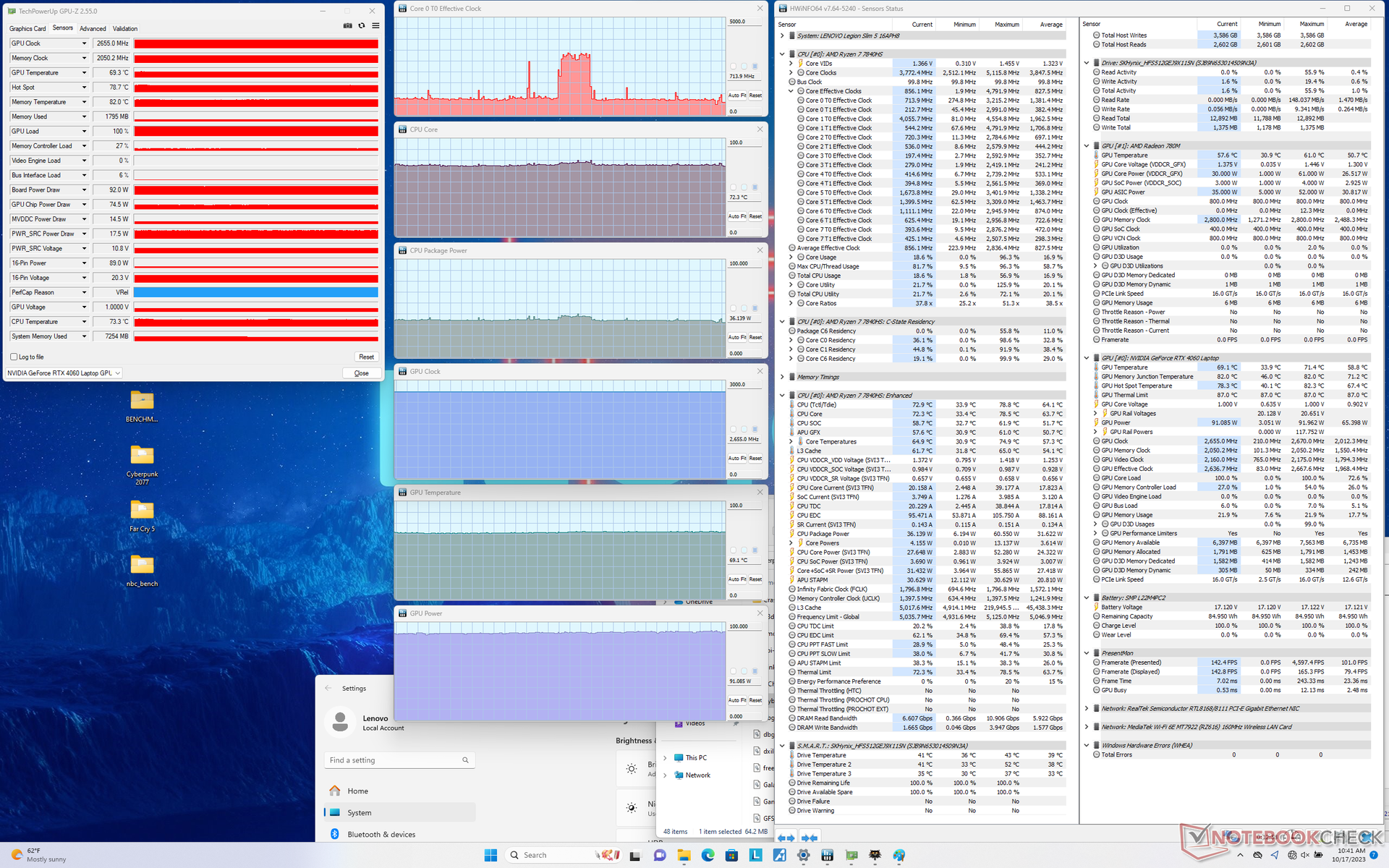Select Network in File Explorer tree
The height and width of the screenshot is (868, 1389).
point(698,775)
